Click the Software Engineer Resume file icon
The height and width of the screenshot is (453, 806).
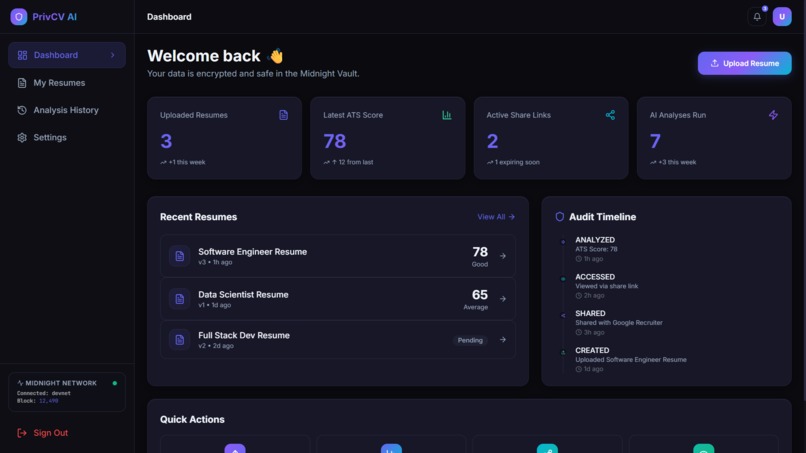coord(179,256)
